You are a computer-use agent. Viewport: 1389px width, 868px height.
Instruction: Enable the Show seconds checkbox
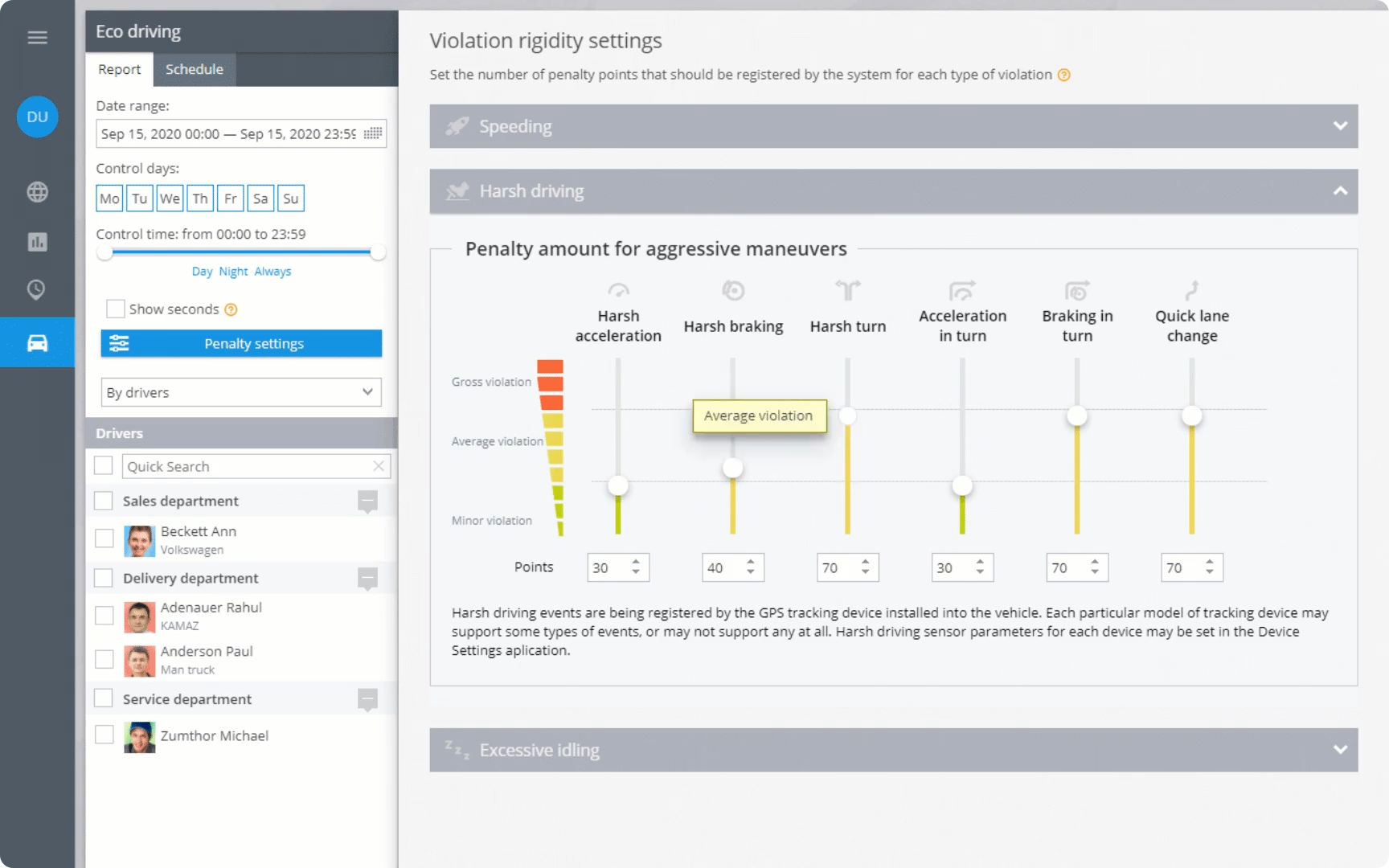pos(116,309)
